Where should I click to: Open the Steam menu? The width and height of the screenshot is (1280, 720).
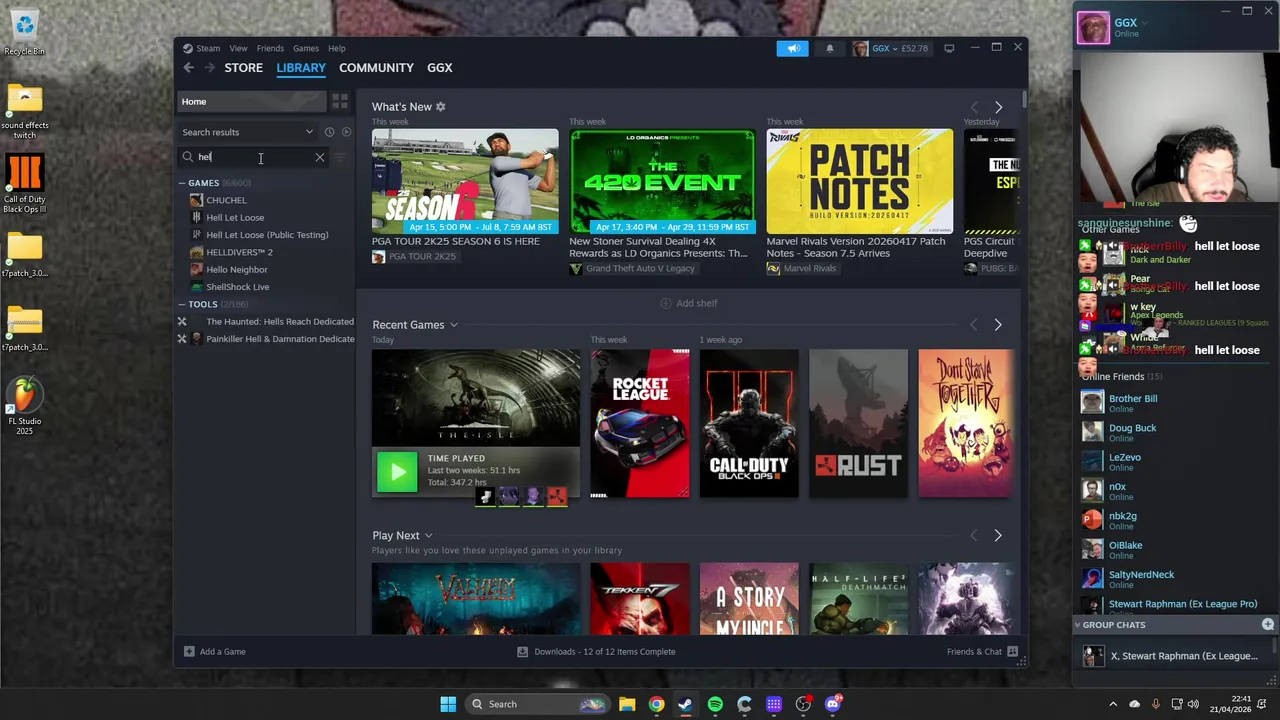[208, 48]
